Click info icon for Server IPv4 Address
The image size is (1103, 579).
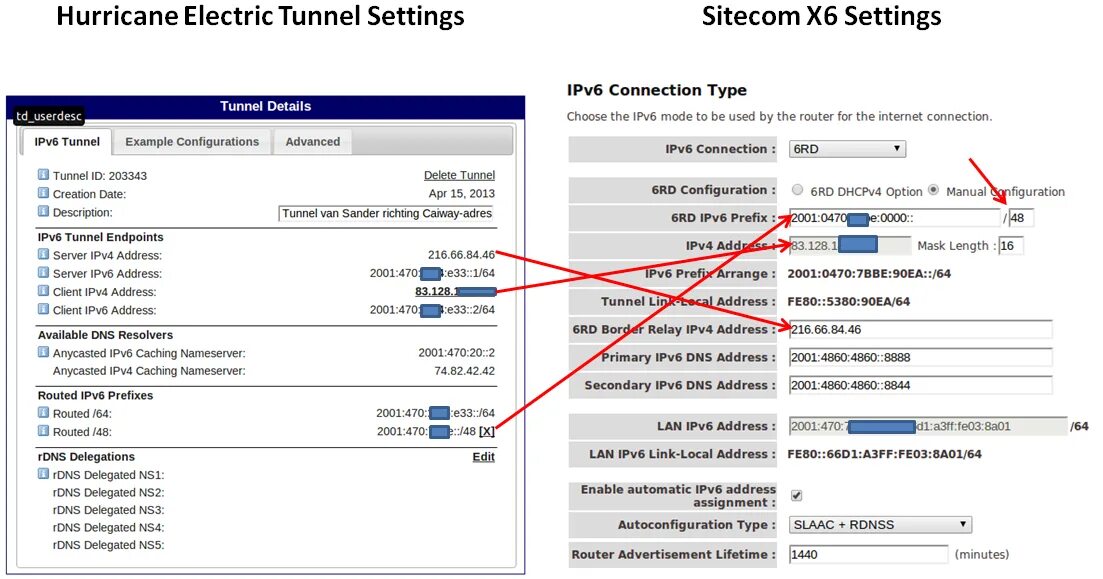43,255
